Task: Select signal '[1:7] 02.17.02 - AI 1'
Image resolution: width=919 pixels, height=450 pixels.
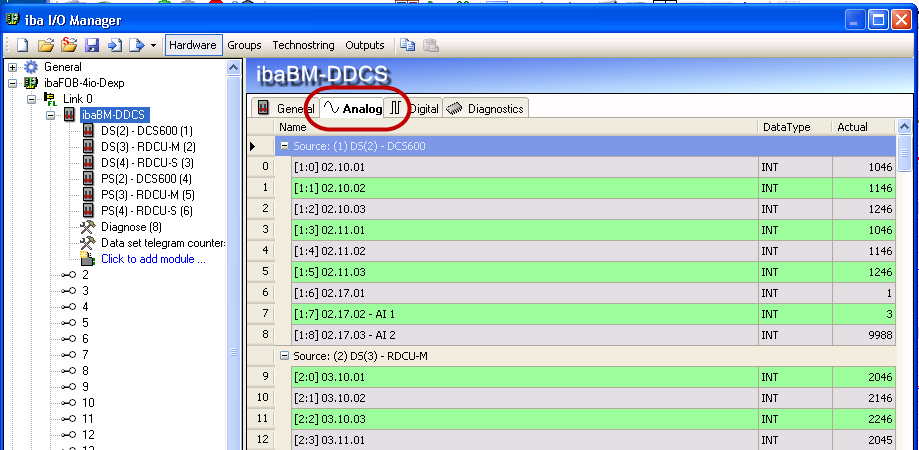Action: coord(524,314)
